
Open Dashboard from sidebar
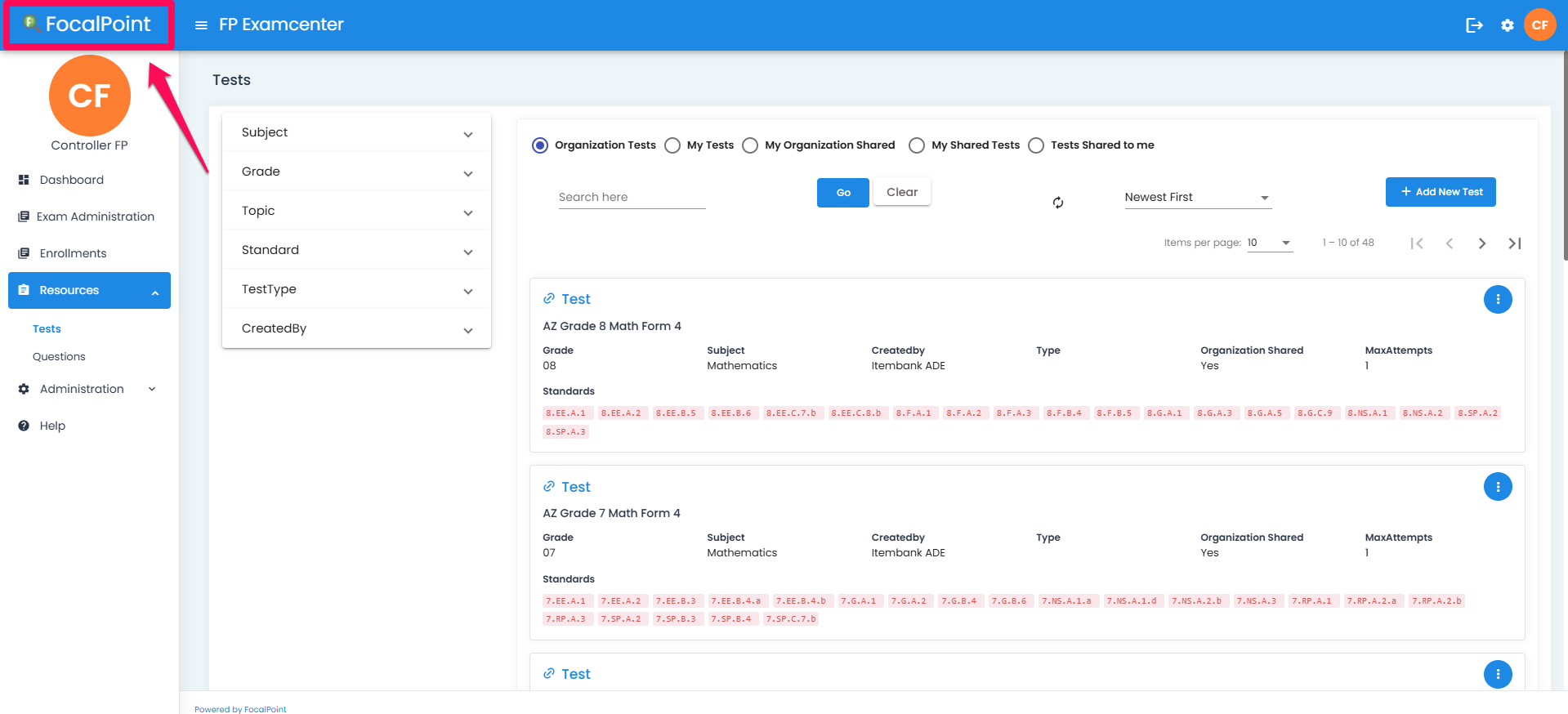coord(90,180)
